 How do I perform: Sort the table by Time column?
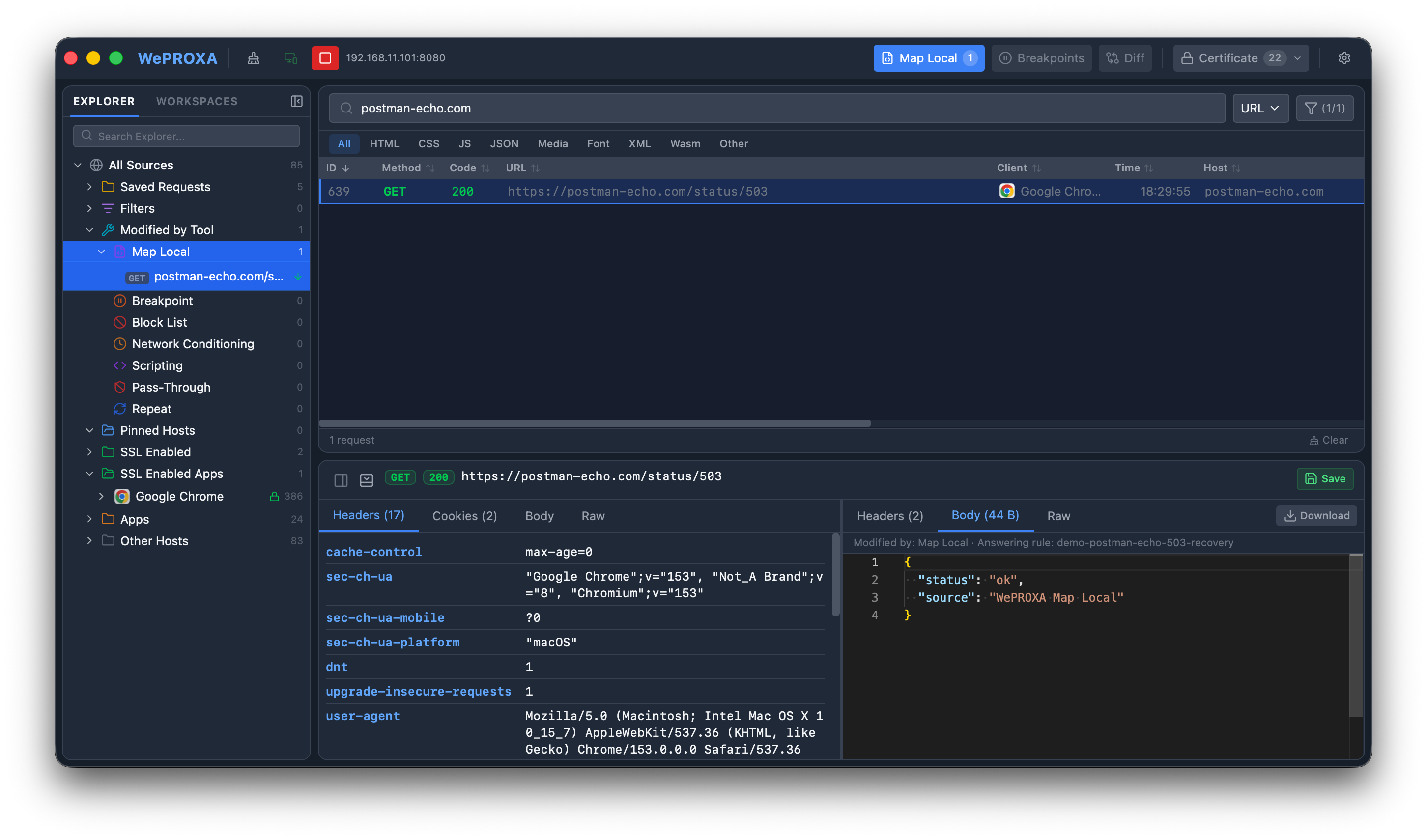1133,168
